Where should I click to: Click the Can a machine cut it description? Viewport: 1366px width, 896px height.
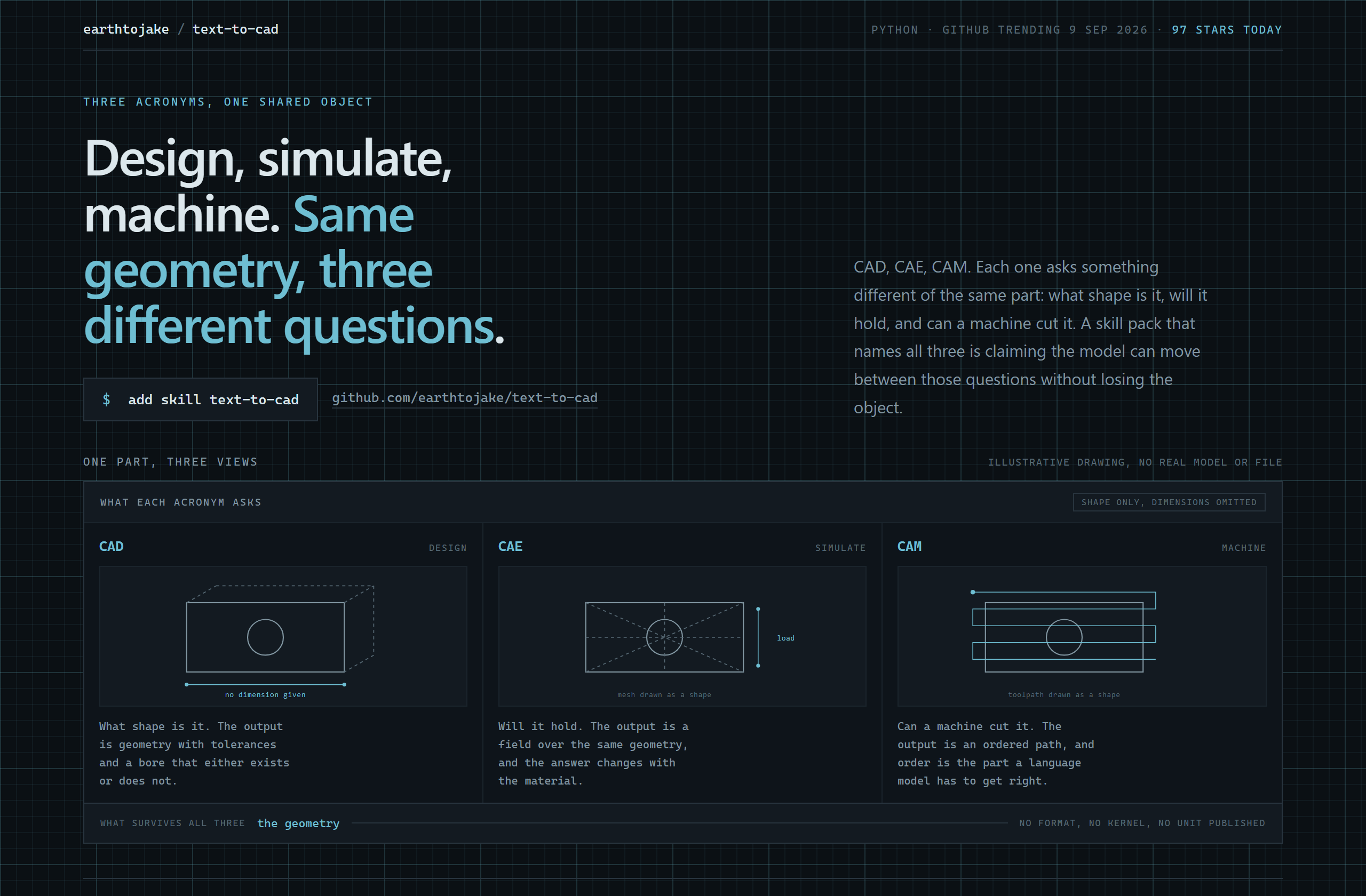coord(996,754)
